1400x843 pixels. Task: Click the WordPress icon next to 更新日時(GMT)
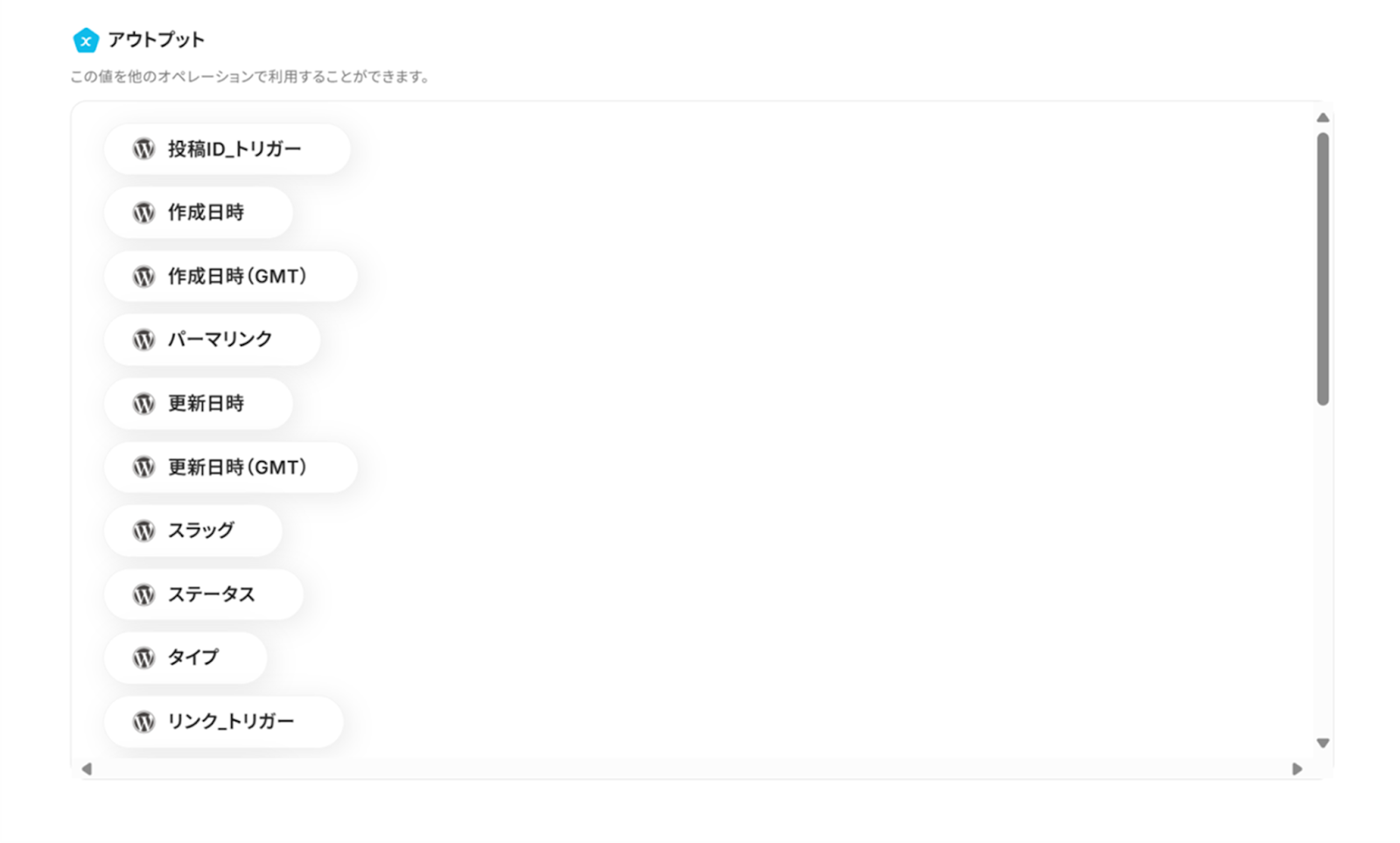point(143,467)
